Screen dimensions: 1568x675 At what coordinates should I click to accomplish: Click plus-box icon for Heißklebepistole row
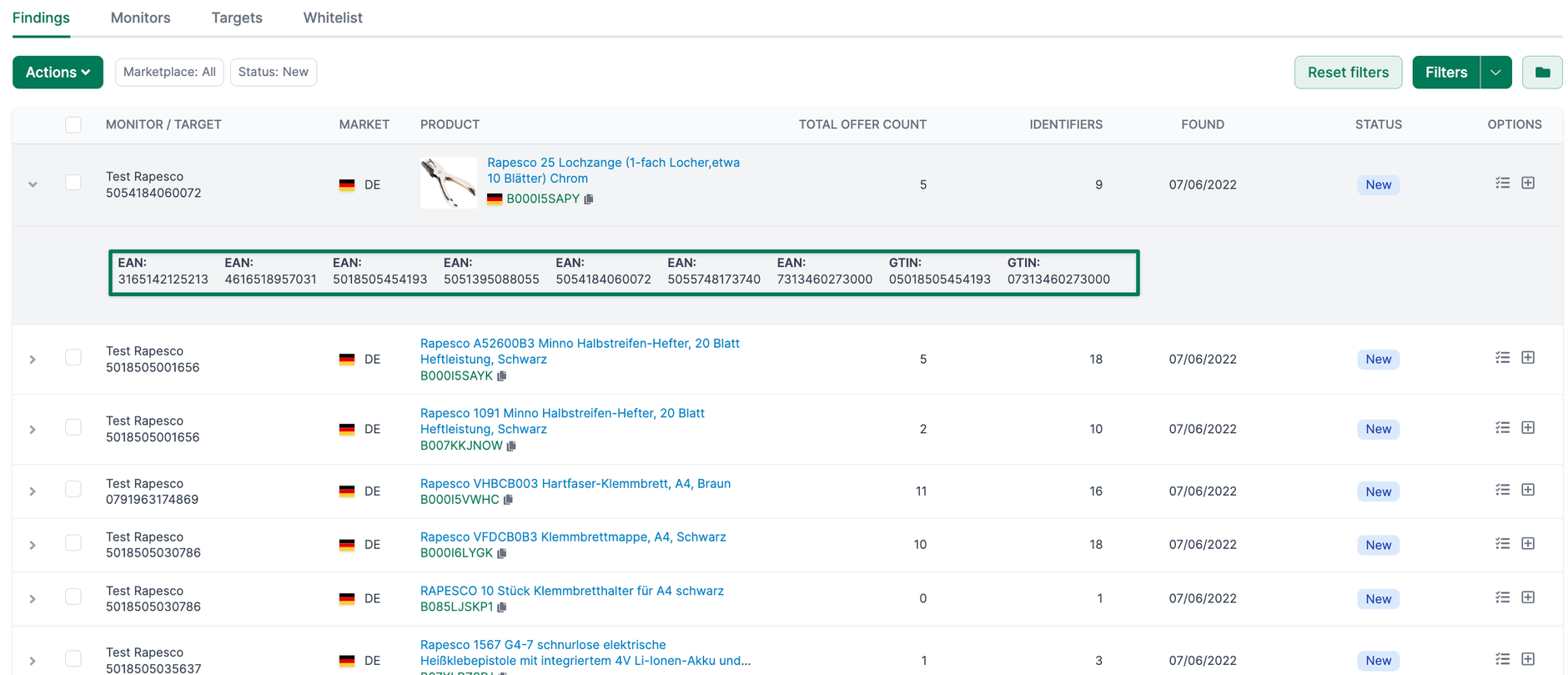point(1528,659)
